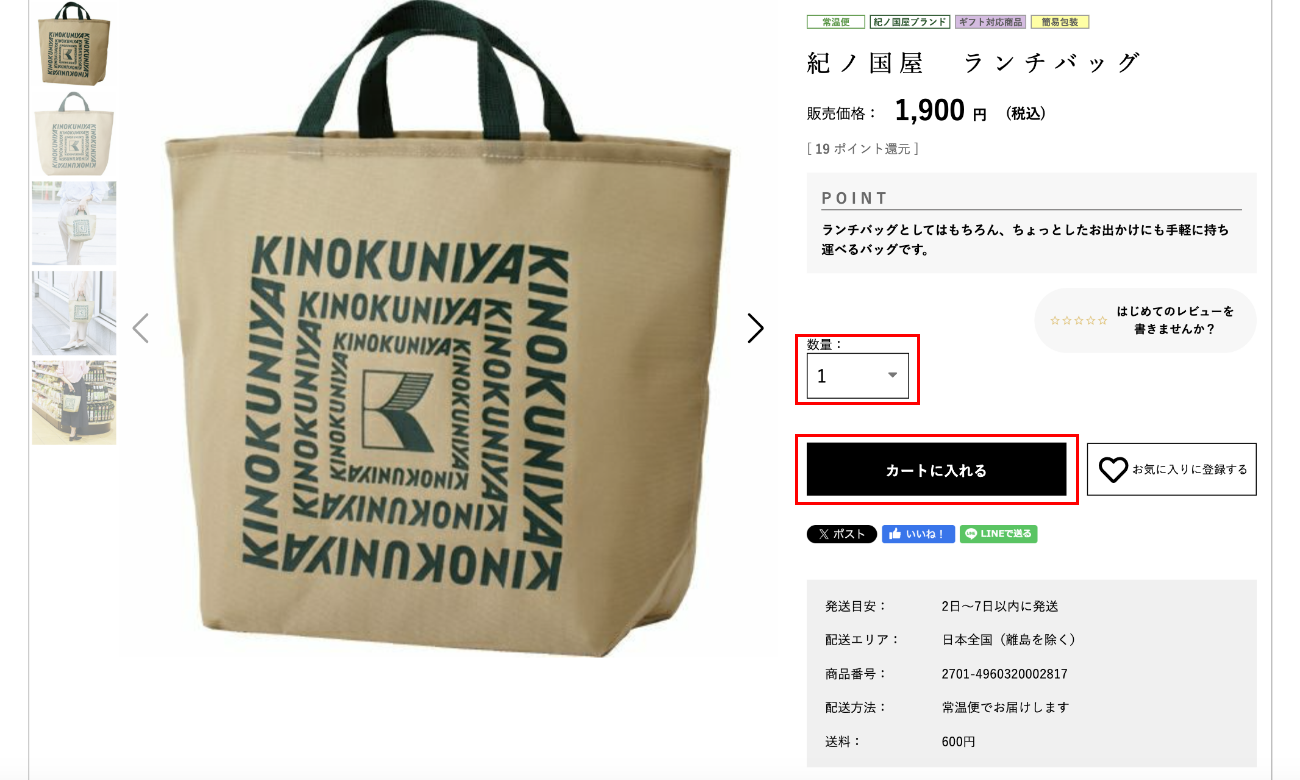The width and height of the screenshot is (1300, 780).
Task: Select second white bag thumbnail
Action: pos(74,133)
